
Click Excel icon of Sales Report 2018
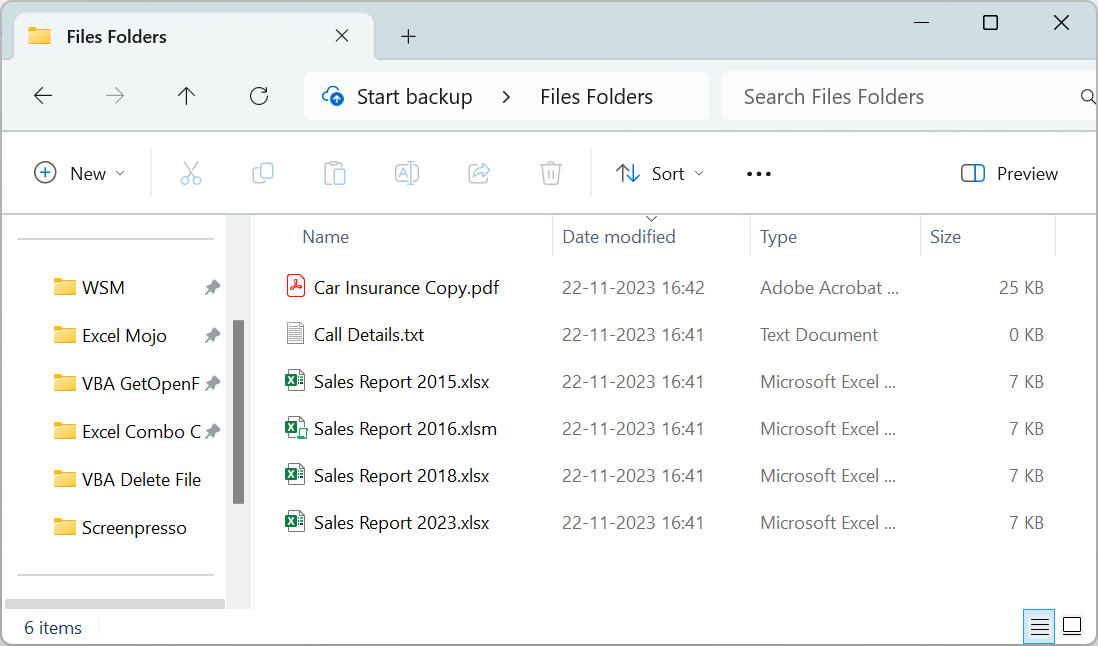tap(295, 475)
